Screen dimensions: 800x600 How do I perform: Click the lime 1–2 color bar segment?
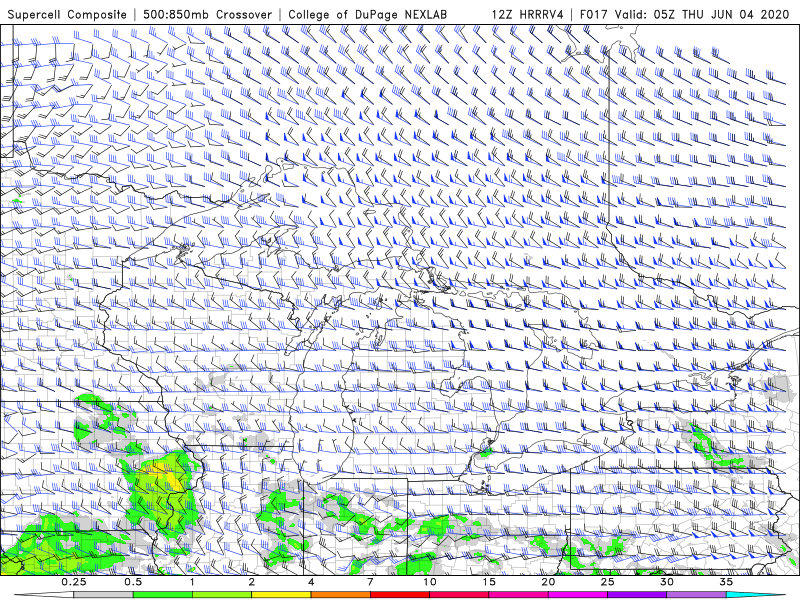coord(222,595)
